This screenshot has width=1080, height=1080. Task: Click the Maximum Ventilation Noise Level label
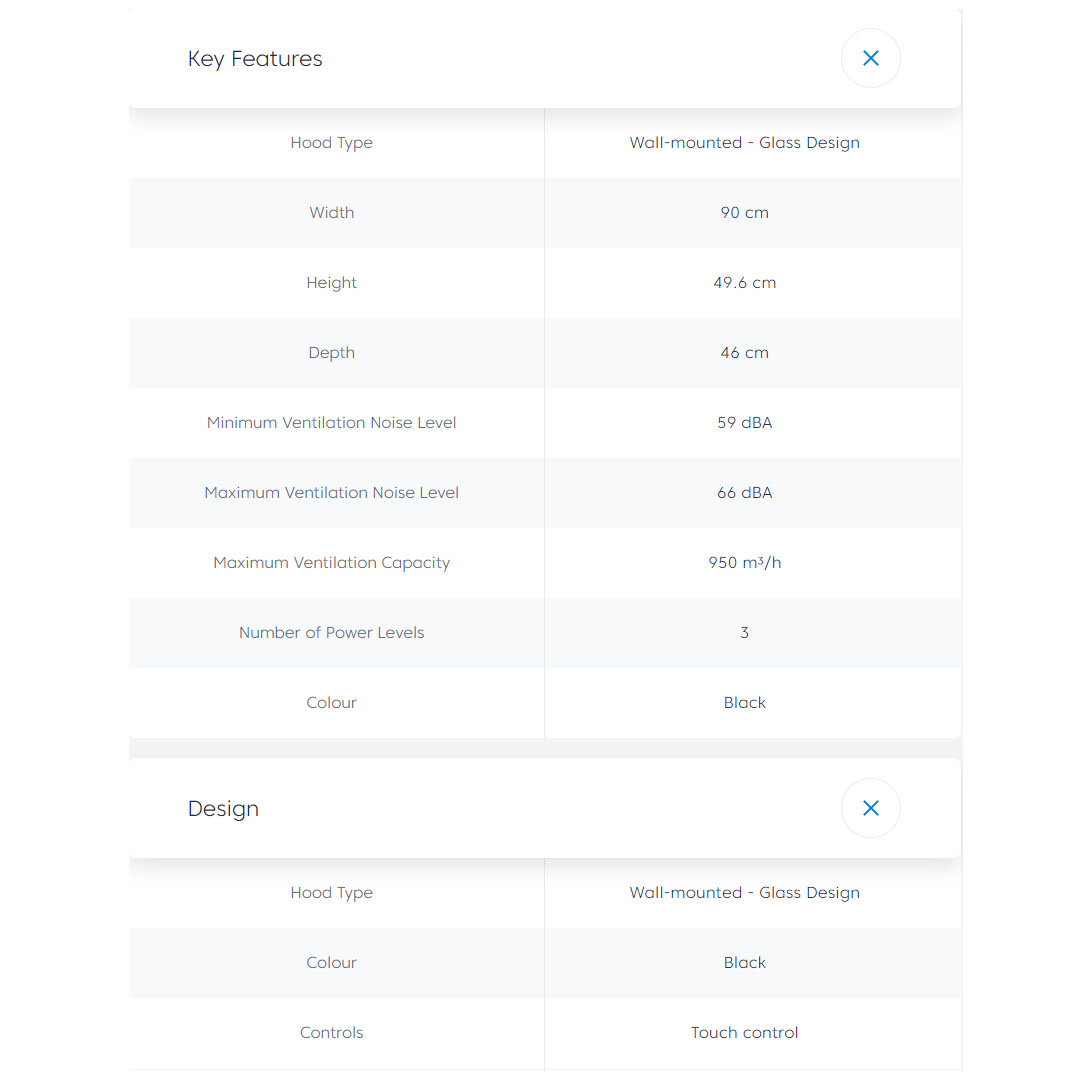pos(331,493)
